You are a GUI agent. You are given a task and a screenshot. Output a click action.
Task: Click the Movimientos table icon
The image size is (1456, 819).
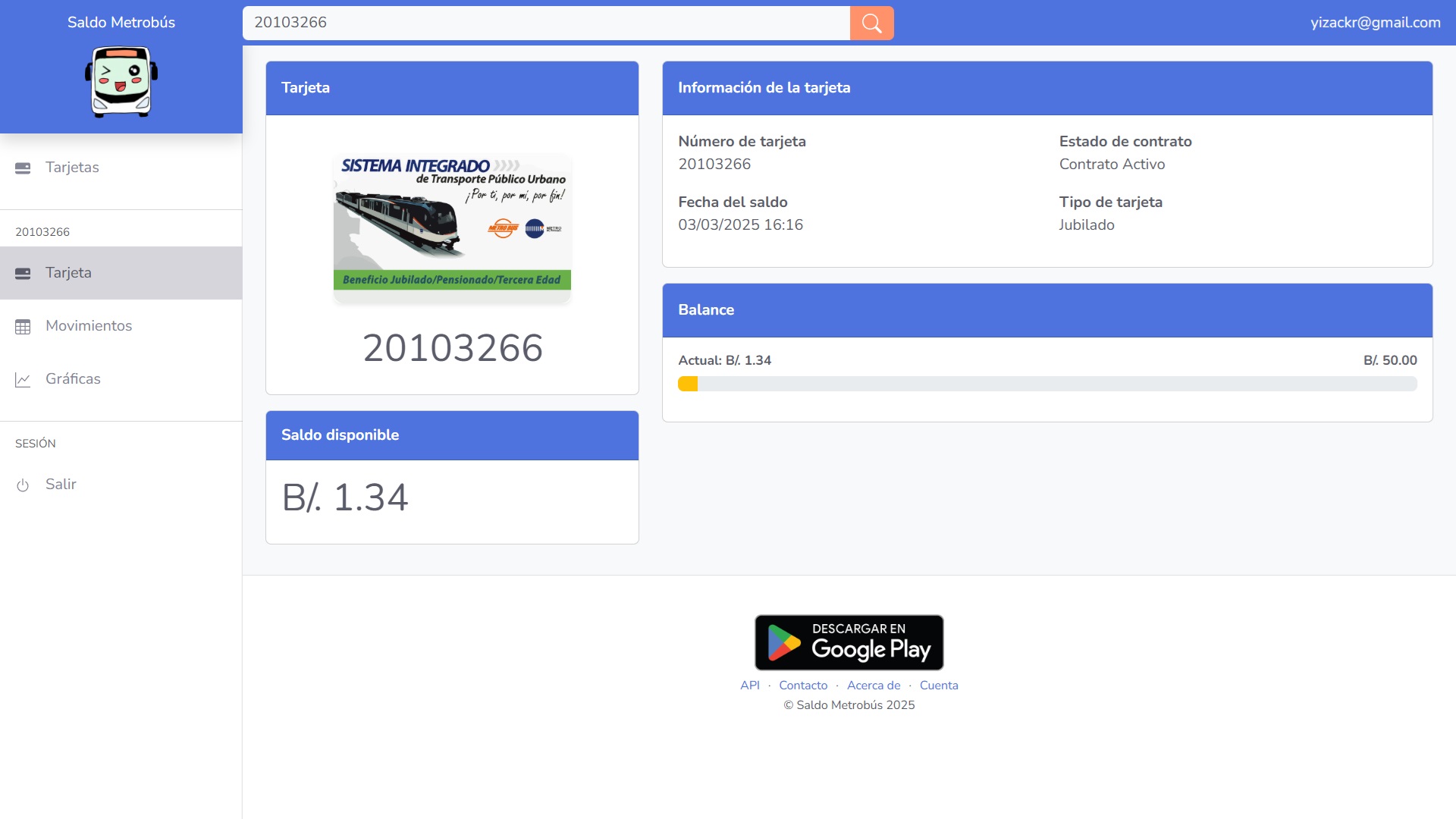tap(23, 327)
